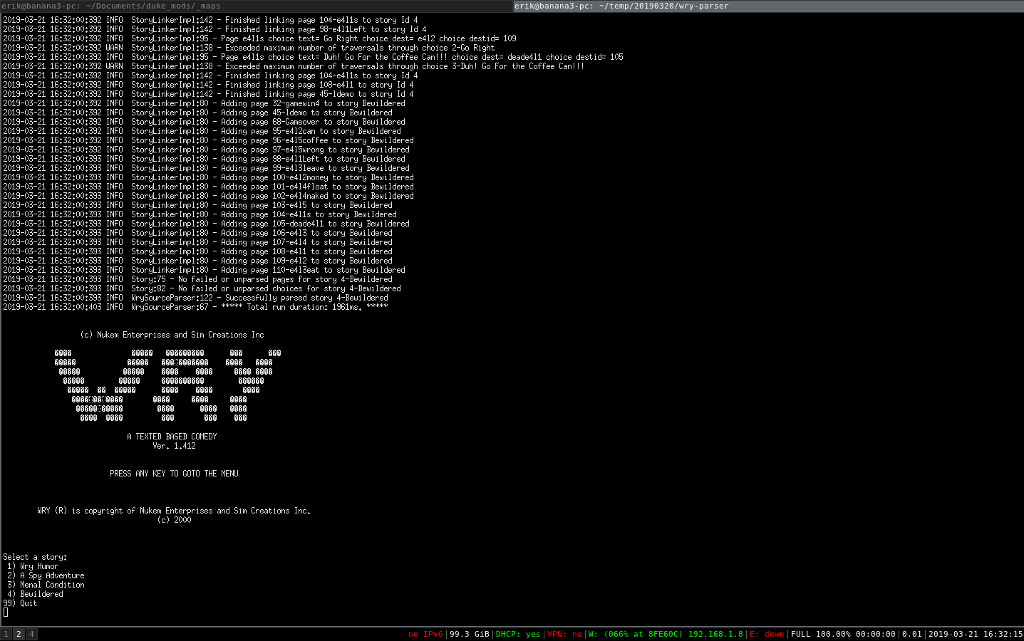The width and height of the screenshot is (1024, 641).
Task: Switch to tmux window 1
Action: pyautogui.click(x=5, y=634)
